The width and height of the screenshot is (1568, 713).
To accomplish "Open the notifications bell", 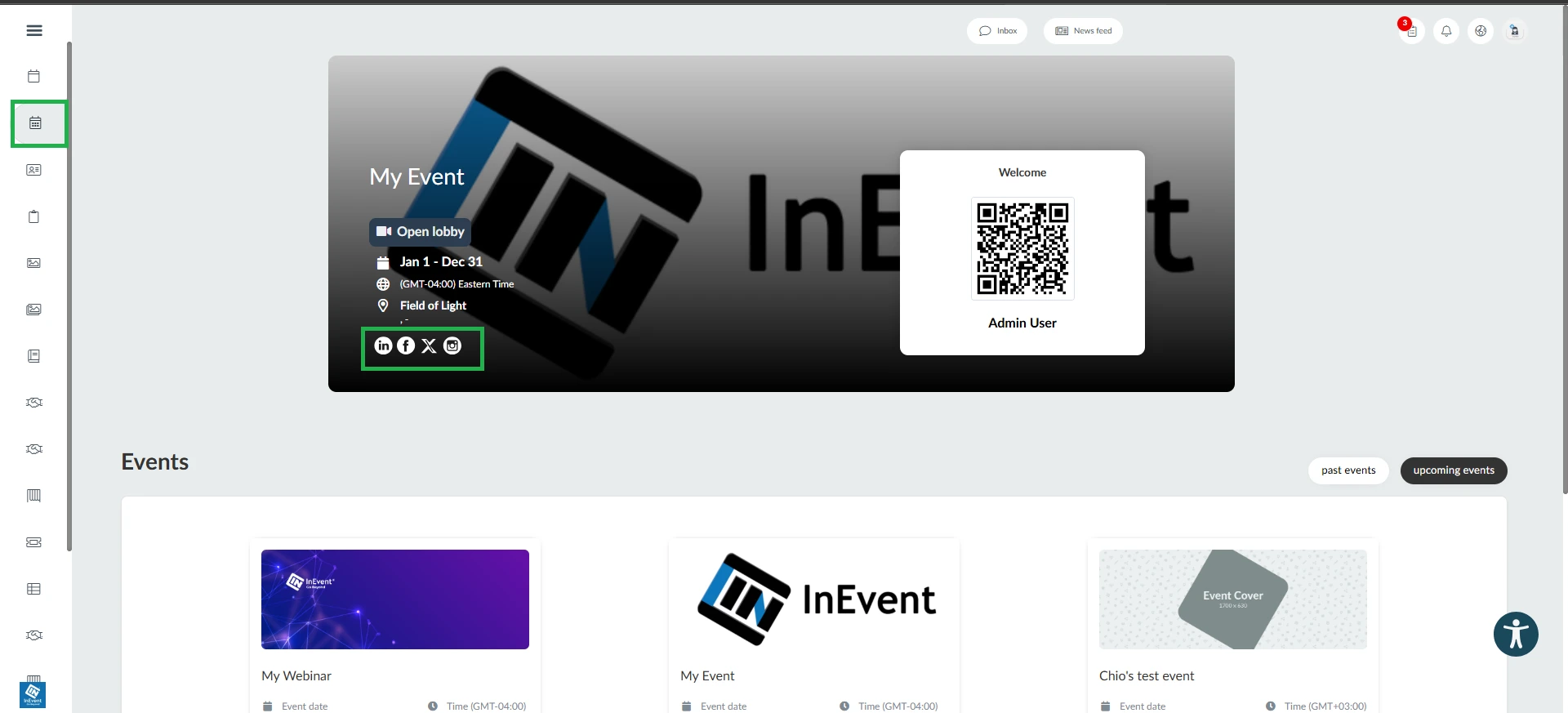I will [x=1446, y=31].
